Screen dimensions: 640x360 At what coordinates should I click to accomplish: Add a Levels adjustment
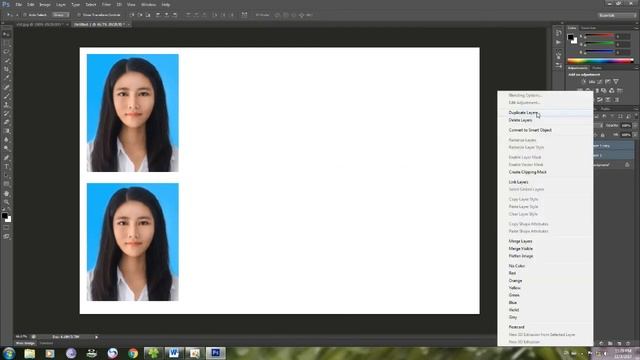[x=591, y=82]
